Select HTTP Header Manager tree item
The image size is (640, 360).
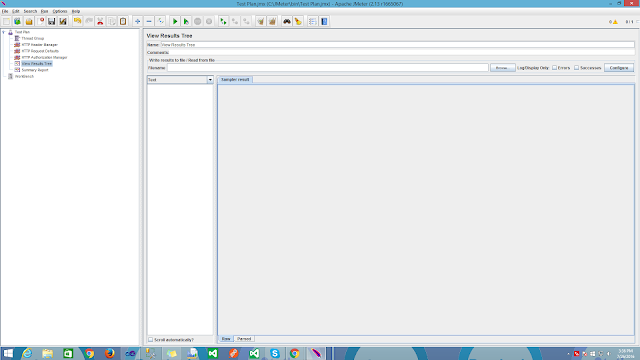pyautogui.click(x=40, y=44)
